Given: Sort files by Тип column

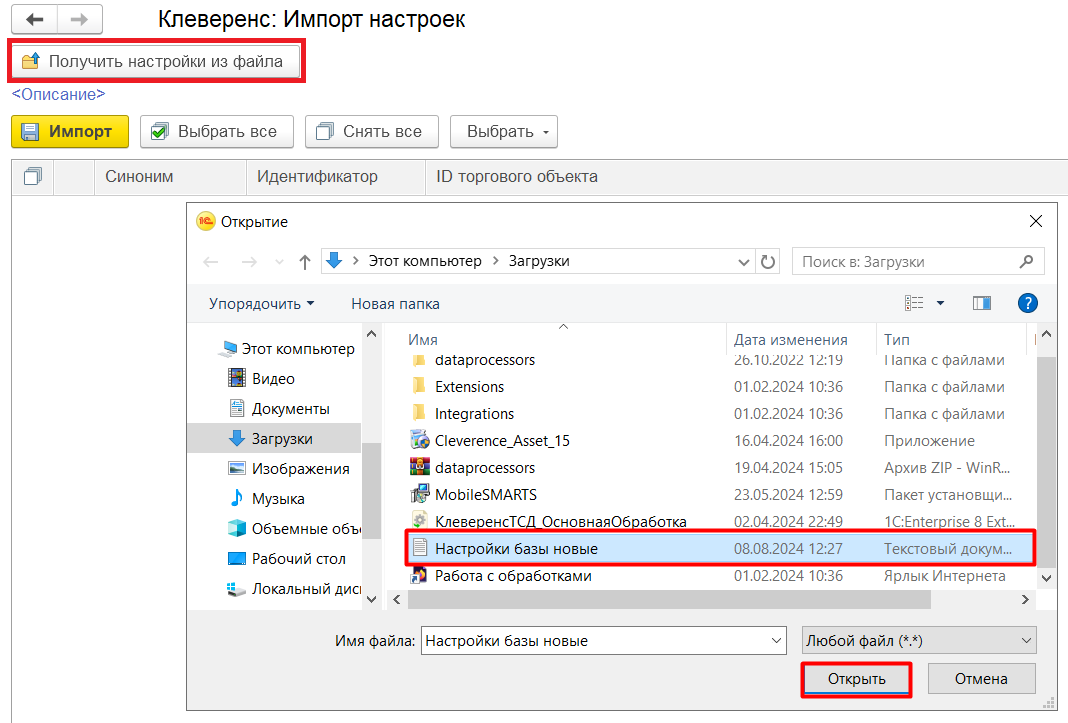Looking at the screenshot, I should coord(896,339).
